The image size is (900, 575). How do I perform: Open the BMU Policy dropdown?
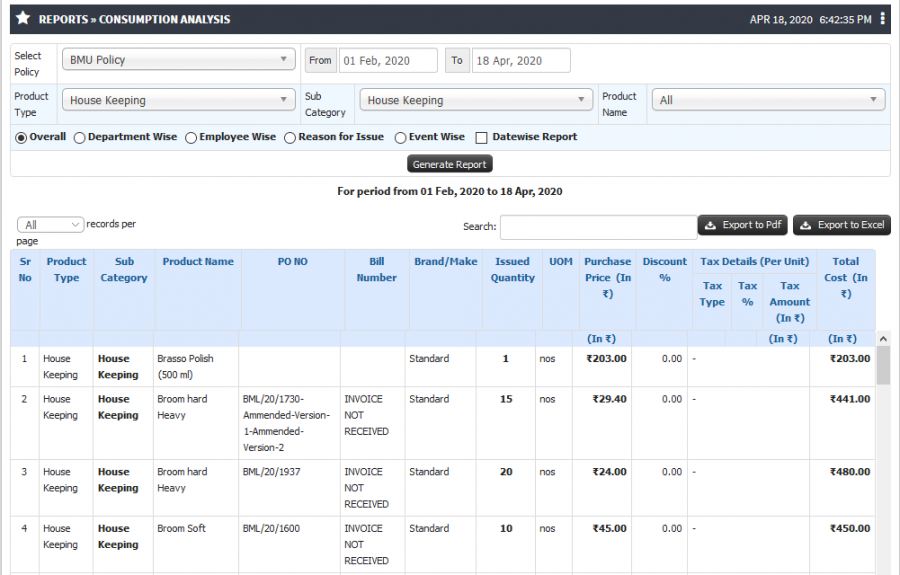coord(179,59)
